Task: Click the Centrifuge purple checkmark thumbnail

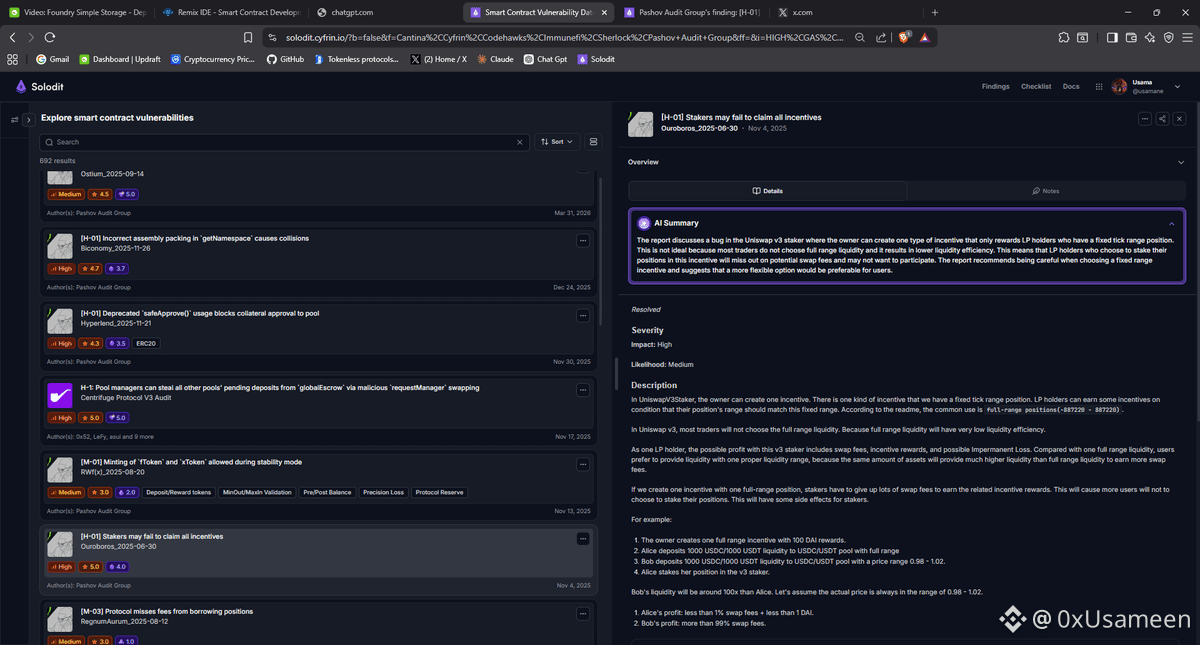Action: (60, 396)
